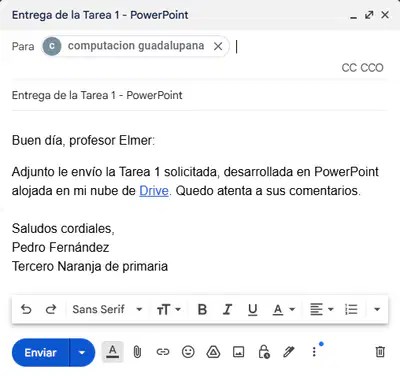Insert an emoji
This screenshot has width=400, height=376.
pyautogui.click(x=188, y=352)
